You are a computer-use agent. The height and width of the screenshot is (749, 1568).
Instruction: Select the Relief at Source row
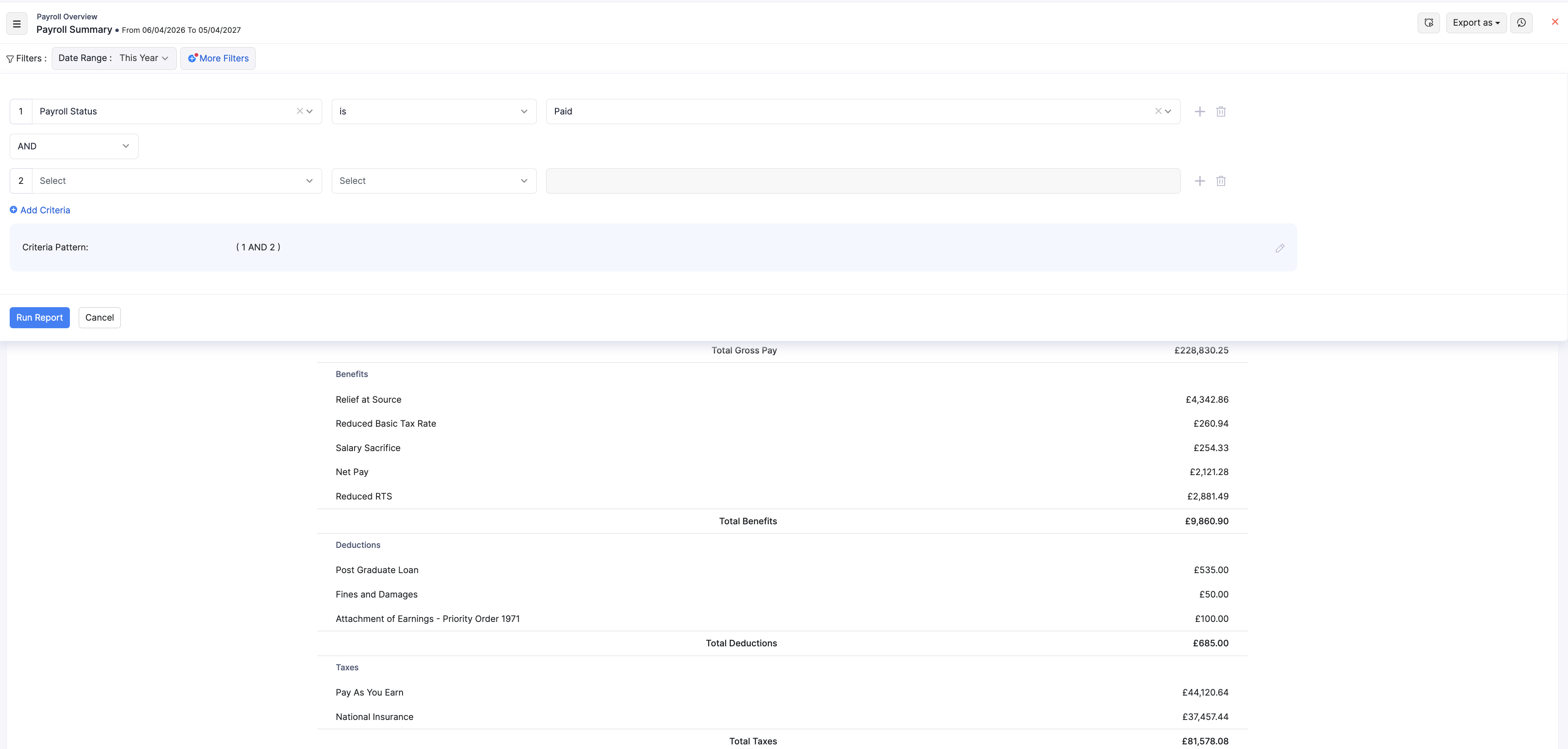coord(781,400)
